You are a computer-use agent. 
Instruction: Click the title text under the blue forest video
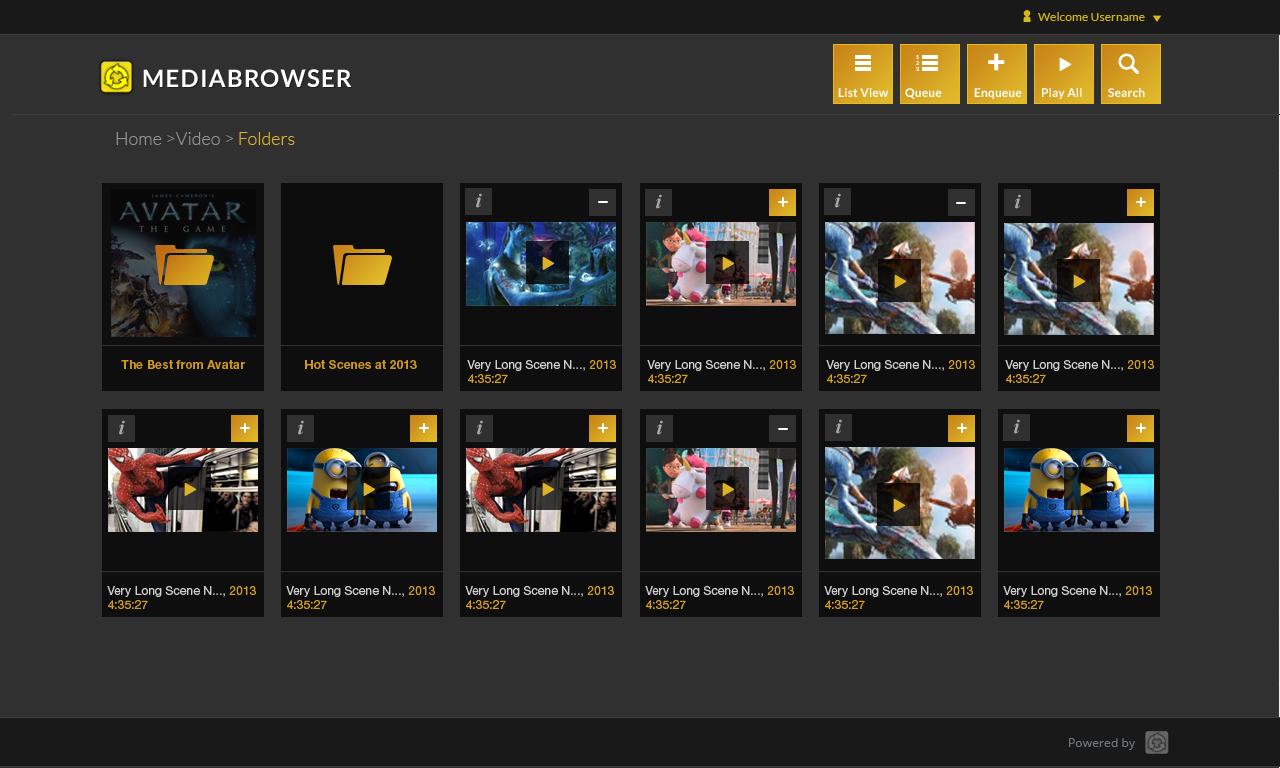click(x=526, y=365)
